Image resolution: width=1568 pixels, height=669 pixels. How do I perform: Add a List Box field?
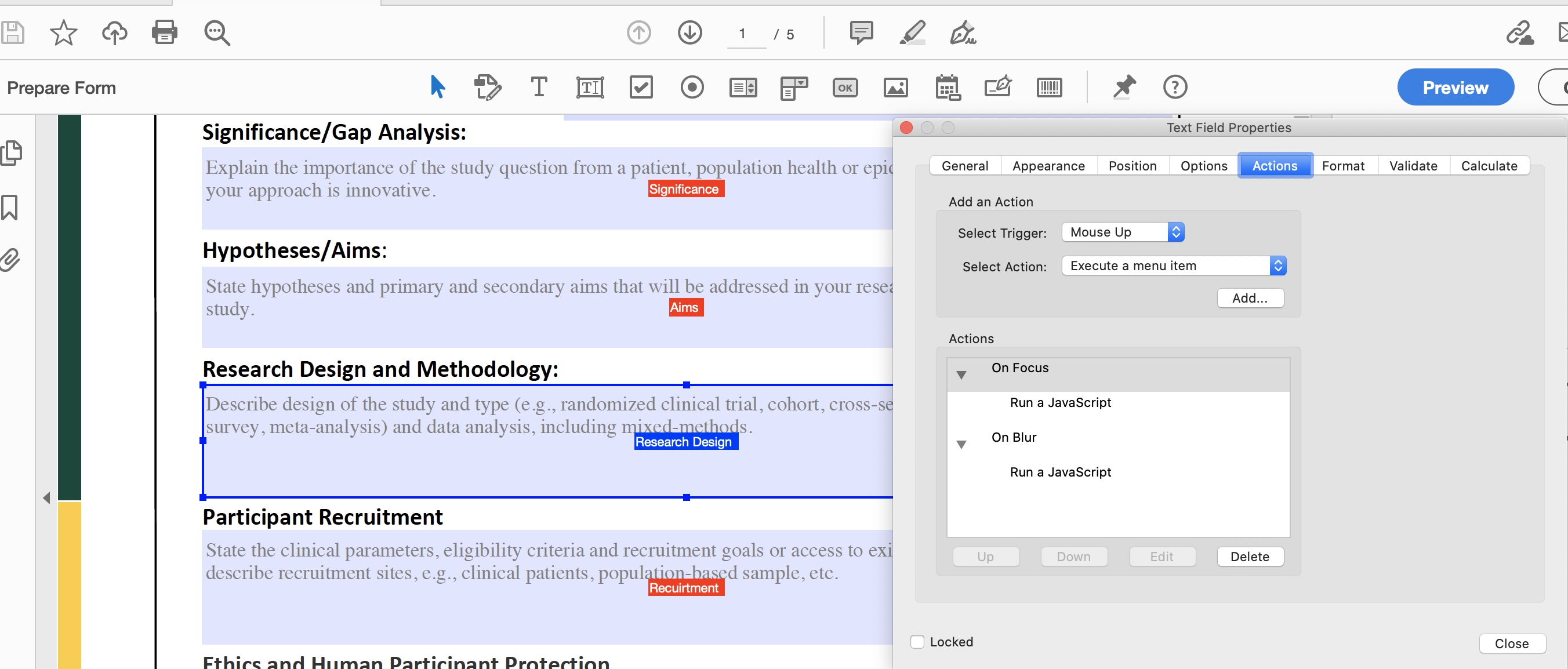point(743,87)
